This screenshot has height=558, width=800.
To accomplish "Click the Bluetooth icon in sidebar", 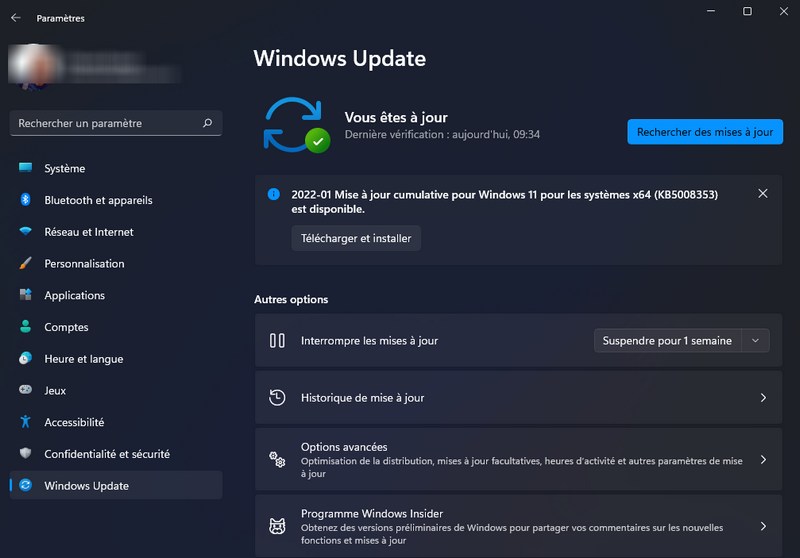I will tap(26, 199).
